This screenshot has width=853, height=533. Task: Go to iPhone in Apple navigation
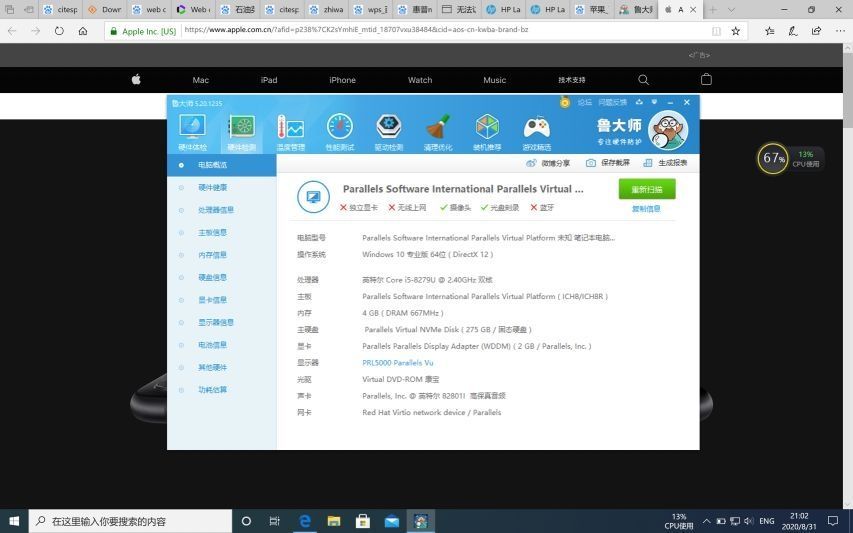pyautogui.click(x=342, y=80)
